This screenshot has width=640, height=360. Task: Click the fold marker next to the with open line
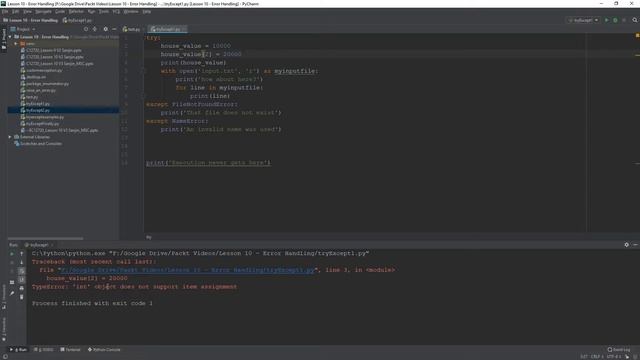tap(144, 71)
